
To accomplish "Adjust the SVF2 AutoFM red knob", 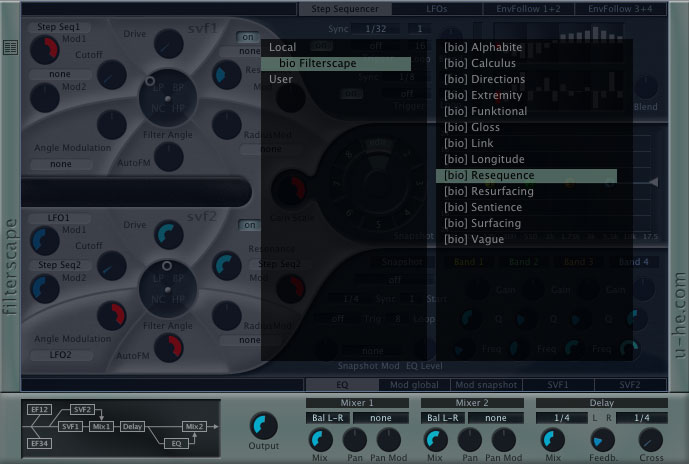I will (169, 348).
